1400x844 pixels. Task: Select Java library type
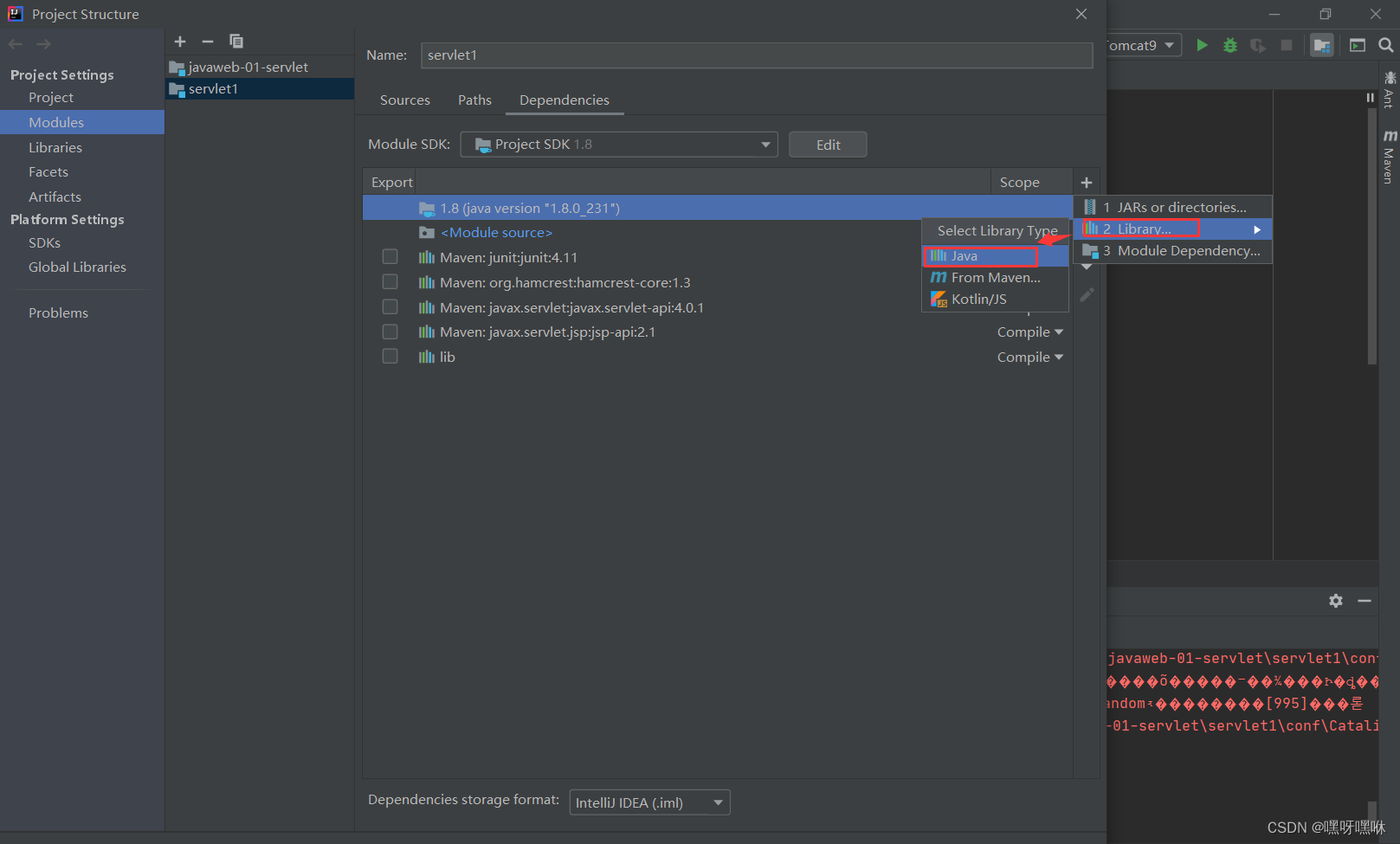[996, 256]
